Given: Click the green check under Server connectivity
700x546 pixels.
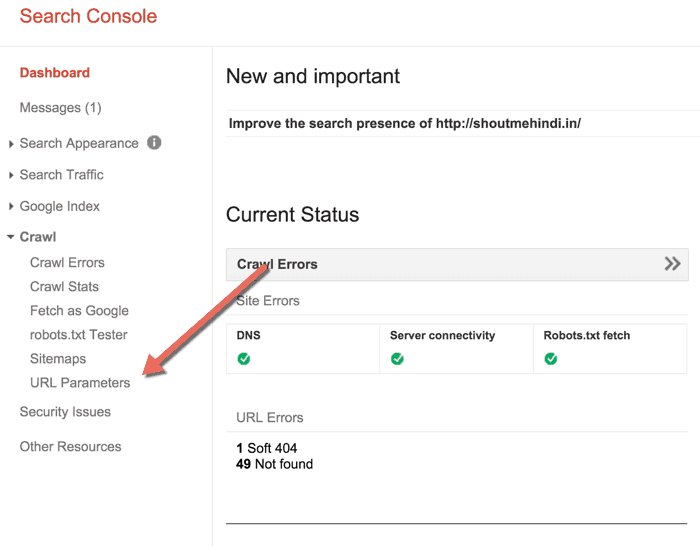Looking at the screenshot, I should [397, 358].
